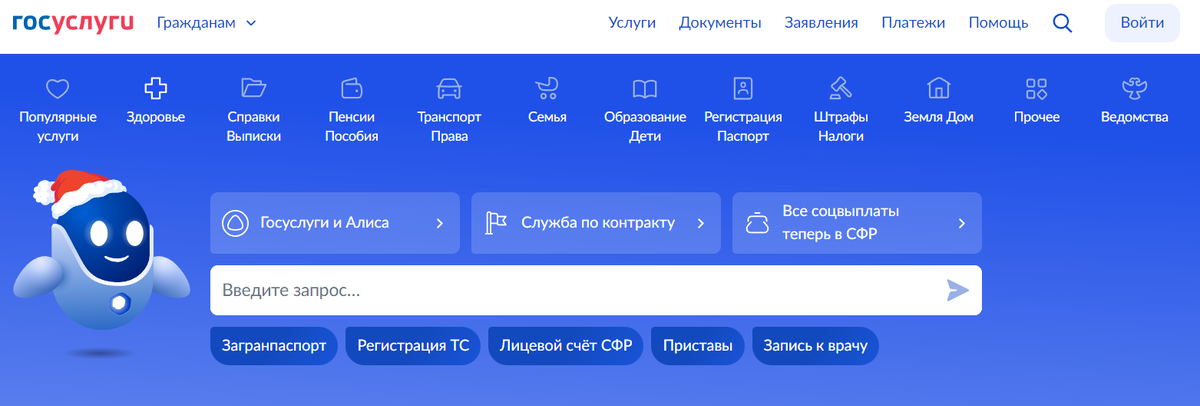Image resolution: width=1200 pixels, height=406 pixels.
Task: Open the Платежи menu item
Action: coord(913,23)
